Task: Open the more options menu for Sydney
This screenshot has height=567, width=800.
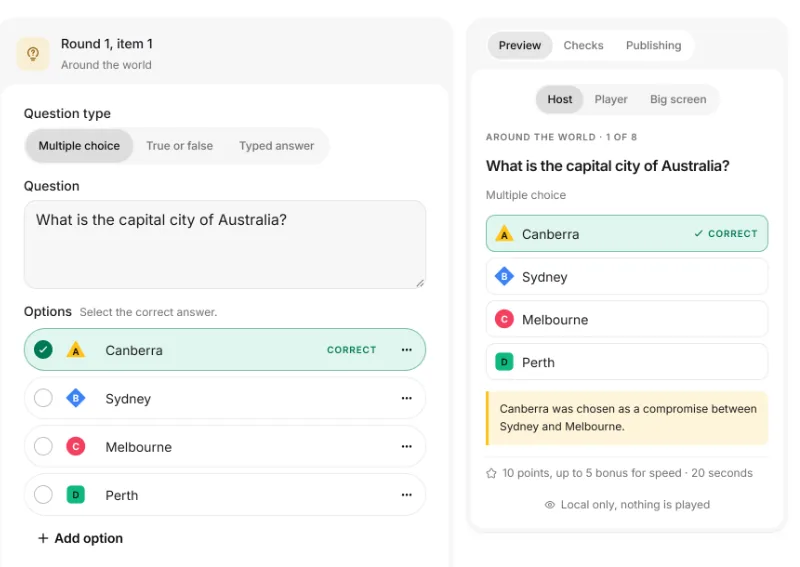Action: [x=407, y=398]
